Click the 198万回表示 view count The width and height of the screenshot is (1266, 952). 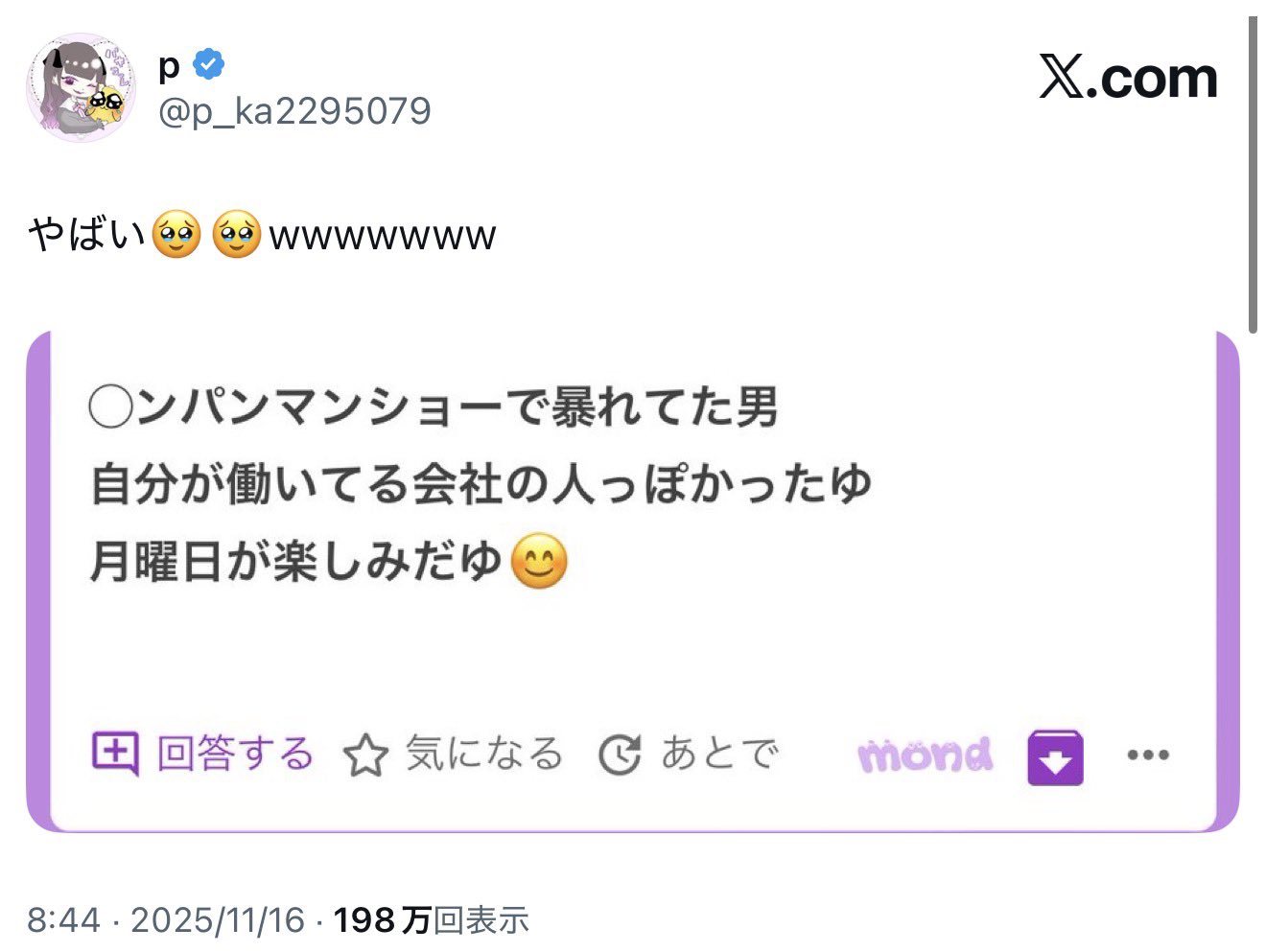[x=431, y=920]
